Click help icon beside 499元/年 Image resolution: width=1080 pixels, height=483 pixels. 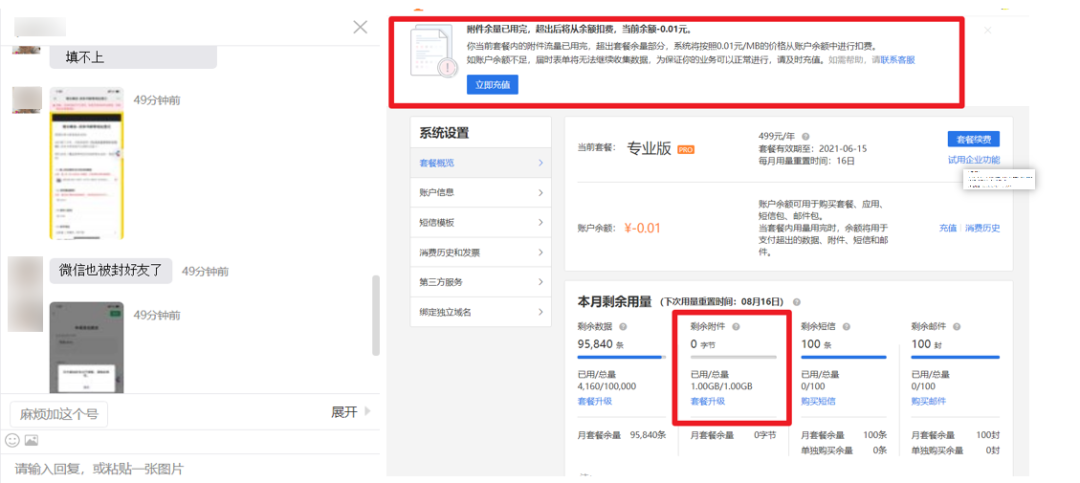click(805, 136)
